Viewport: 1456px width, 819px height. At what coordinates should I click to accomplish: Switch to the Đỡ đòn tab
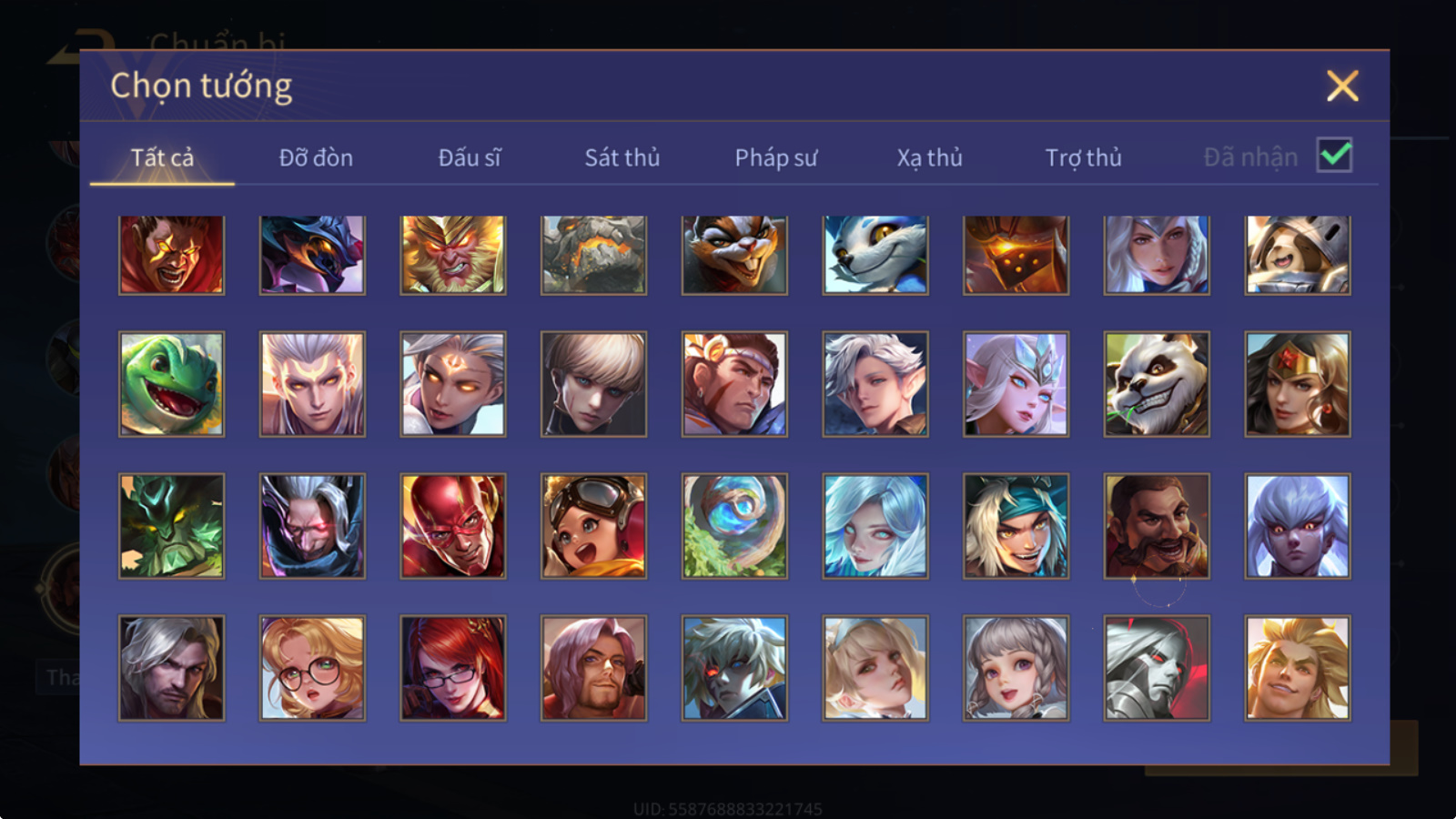[x=316, y=157]
